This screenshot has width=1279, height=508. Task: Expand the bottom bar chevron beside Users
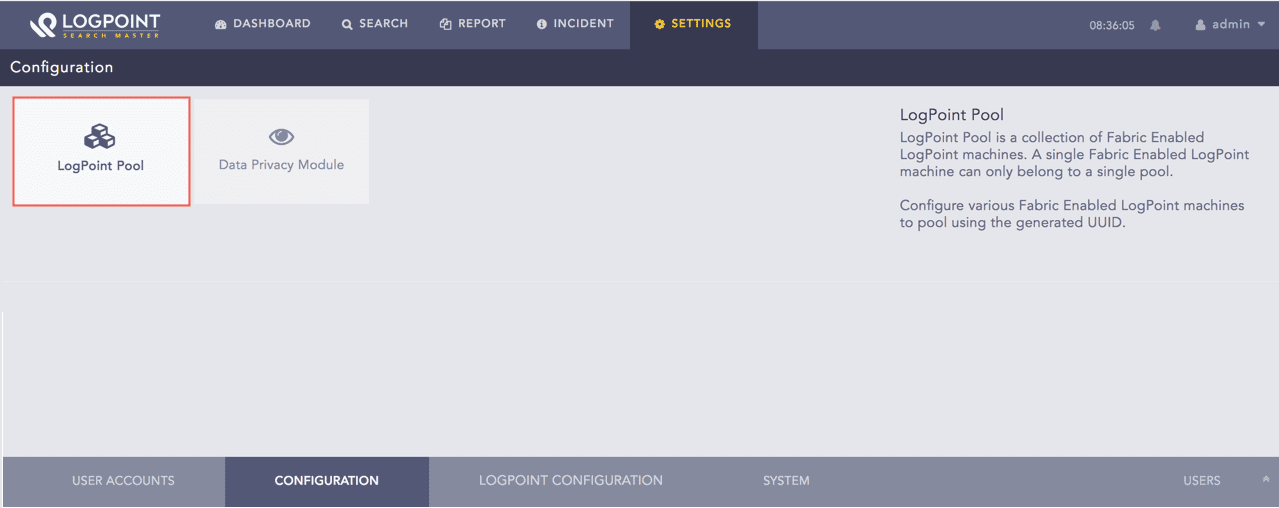click(1265, 481)
